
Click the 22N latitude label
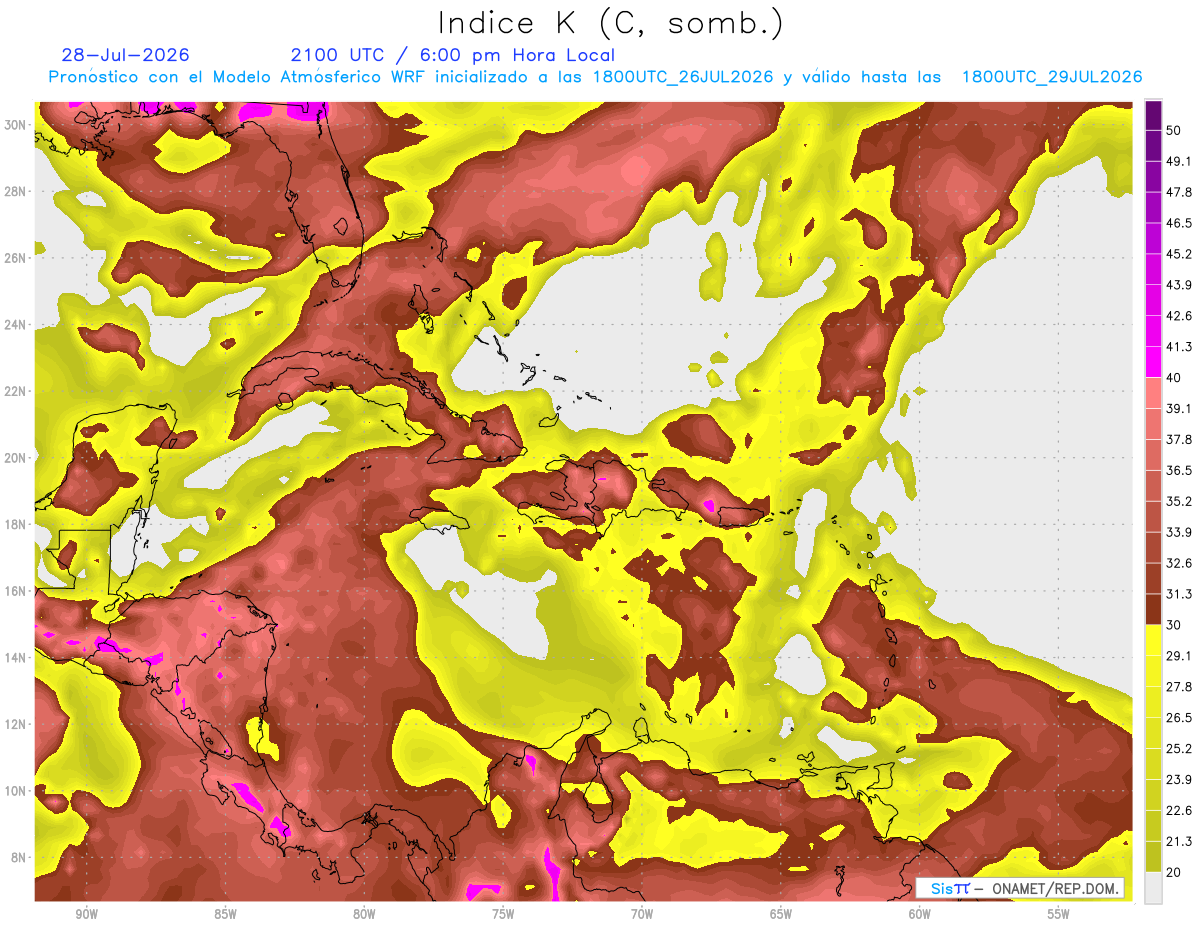[x=17, y=391]
